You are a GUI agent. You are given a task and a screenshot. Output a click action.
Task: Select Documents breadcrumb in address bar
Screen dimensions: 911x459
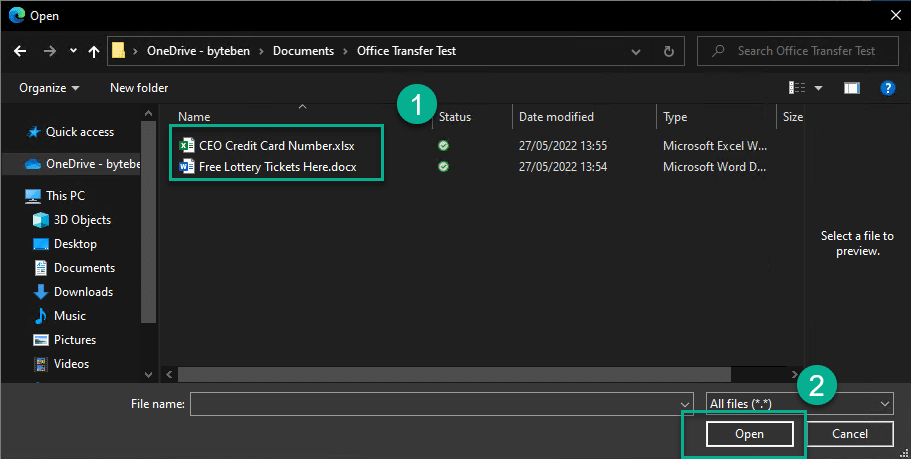(x=303, y=51)
